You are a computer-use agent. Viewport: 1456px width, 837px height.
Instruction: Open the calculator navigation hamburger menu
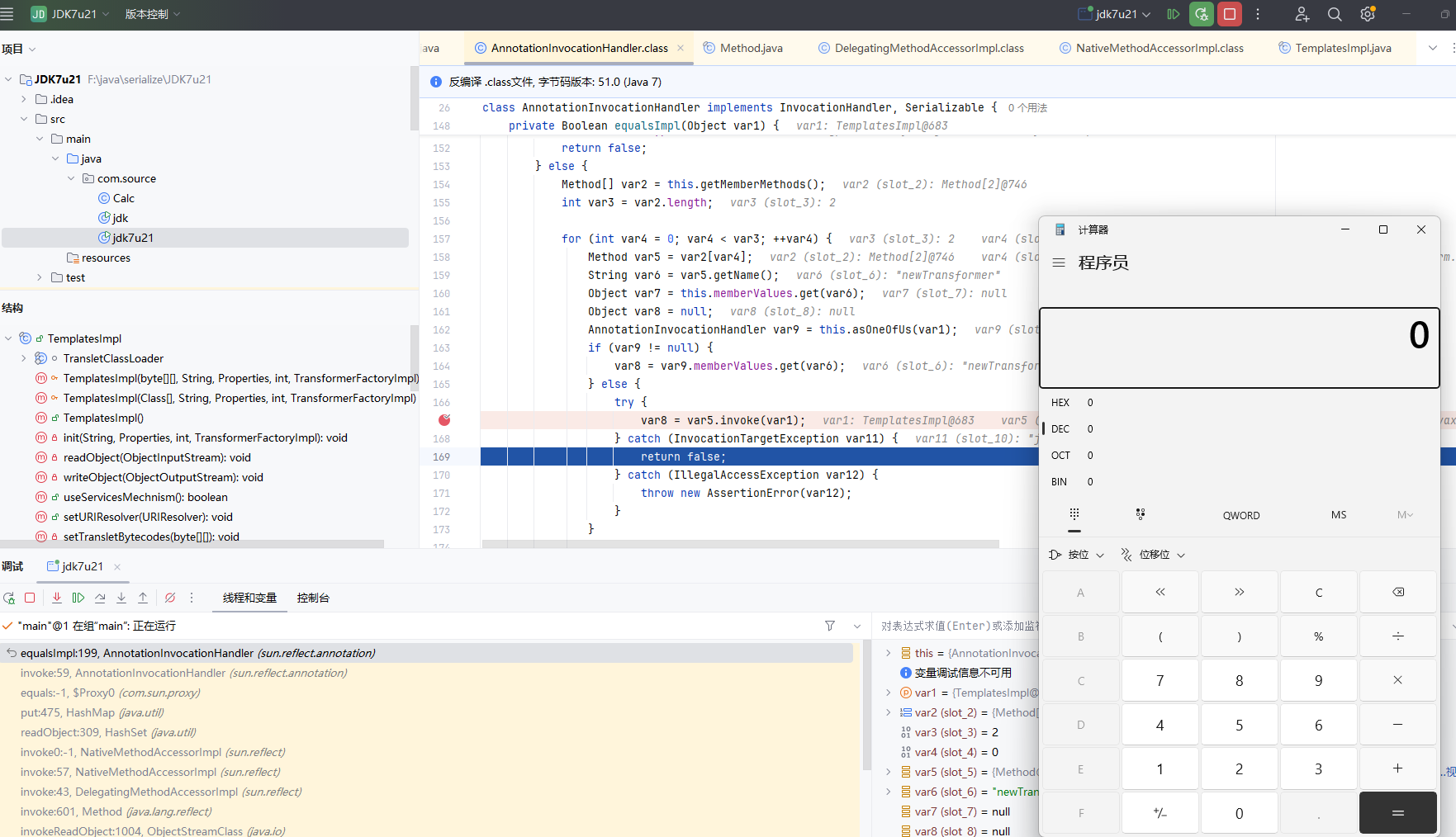(x=1059, y=262)
